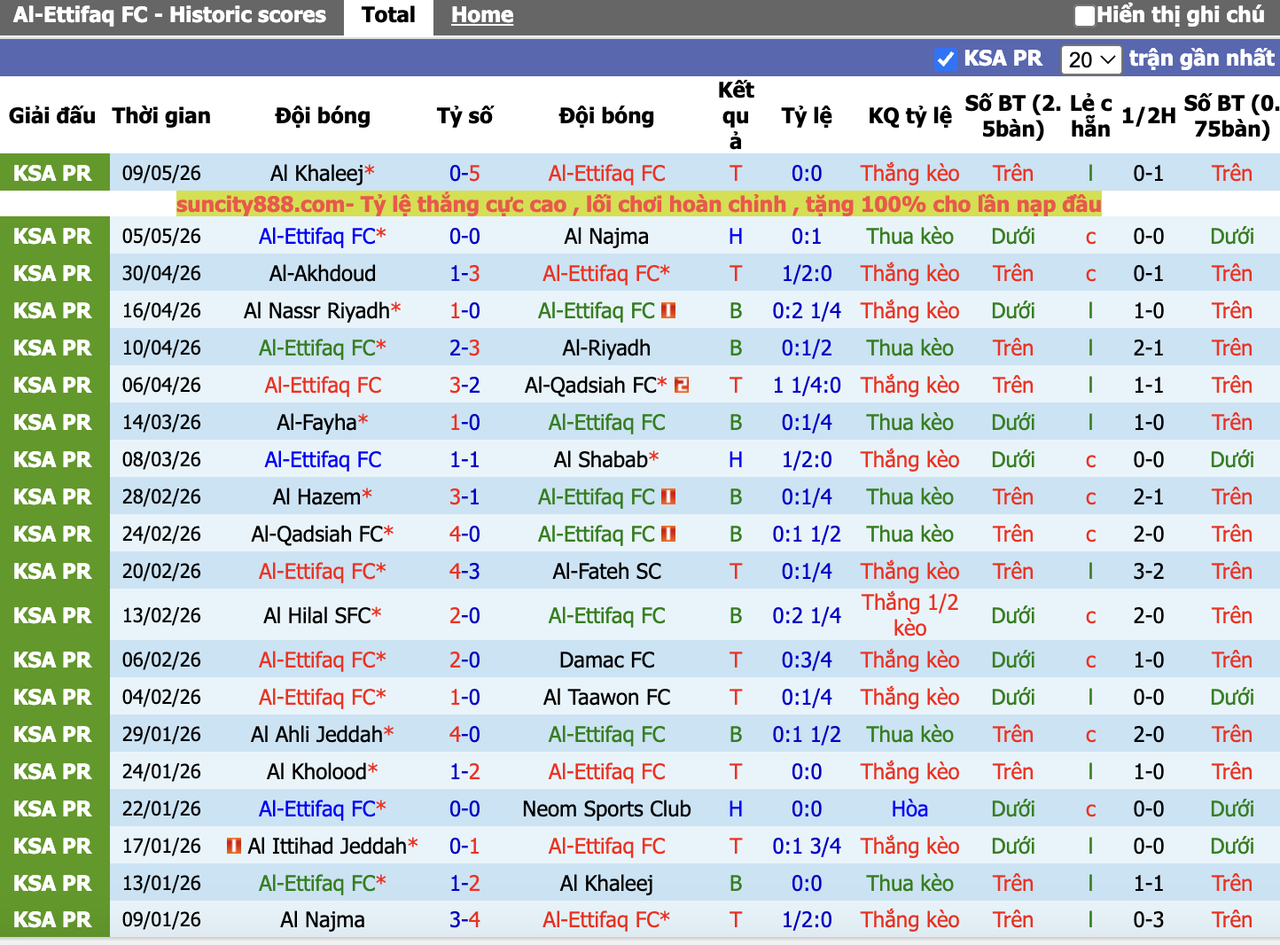Screen dimensions: 1280x945
Task: Click handicap '0:3/4' in Damac FC row
Action: pyautogui.click(x=807, y=660)
